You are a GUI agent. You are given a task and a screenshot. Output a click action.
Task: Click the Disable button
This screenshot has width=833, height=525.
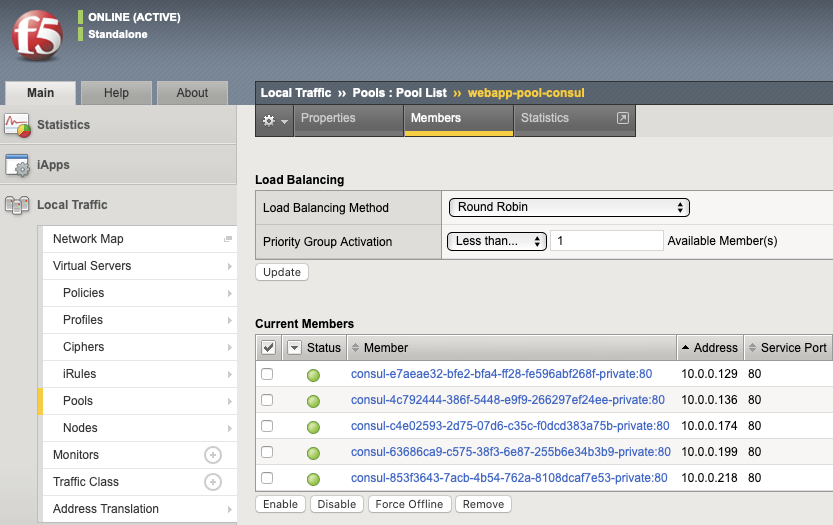coord(337,504)
